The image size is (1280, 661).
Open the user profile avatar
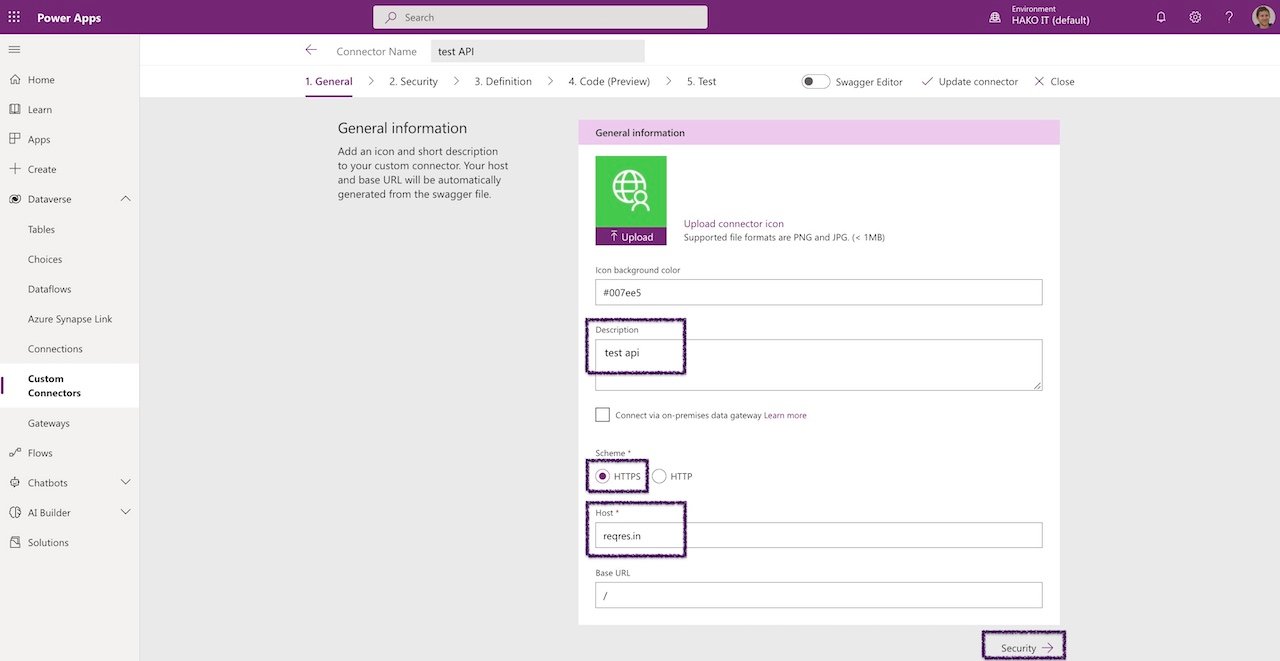(1263, 17)
